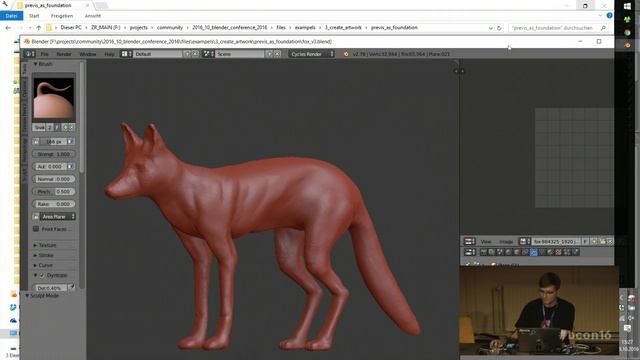Edit the brush name field below preview

point(39,128)
